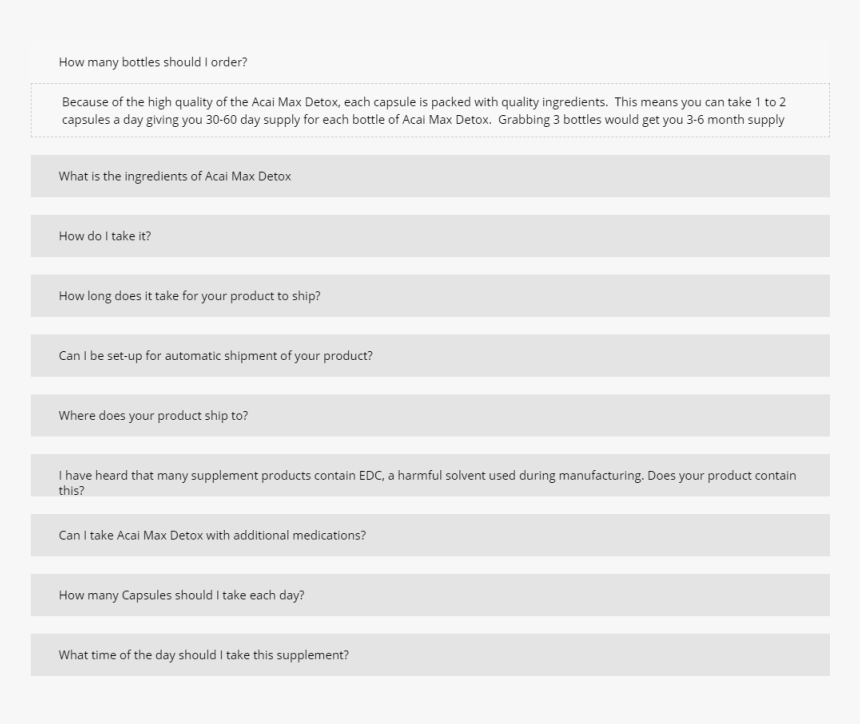Screen dimensions: 860x724
Task: Click the answer text about 30-60 day supply
Action: [423, 111]
